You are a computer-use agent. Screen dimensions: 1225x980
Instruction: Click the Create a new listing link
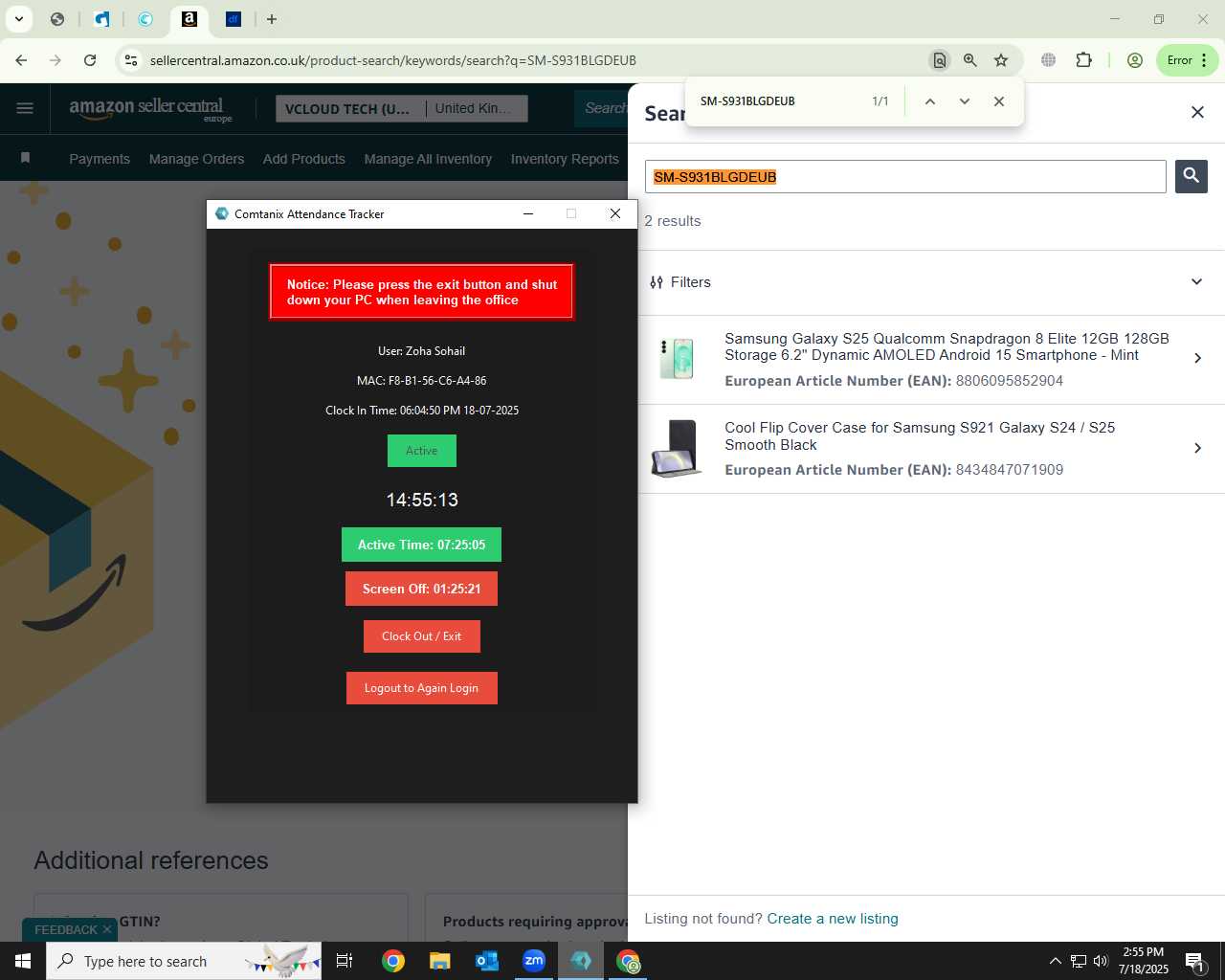[833, 919]
